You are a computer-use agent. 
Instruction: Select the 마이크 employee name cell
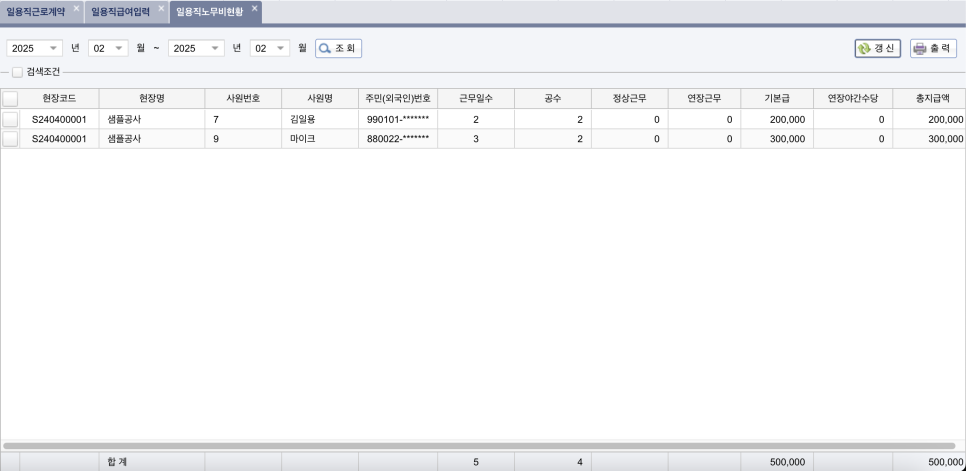point(320,139)
